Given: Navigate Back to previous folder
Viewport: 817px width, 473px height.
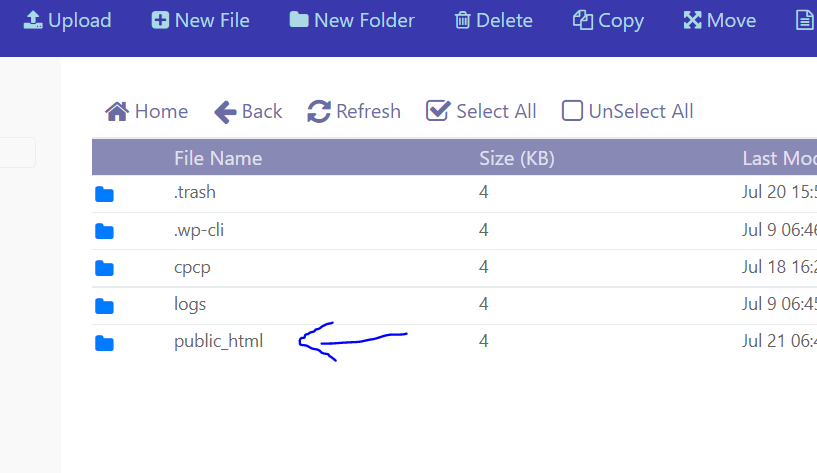Looking at the screenshot, I should pyautogui.click(x=249, y=111).
